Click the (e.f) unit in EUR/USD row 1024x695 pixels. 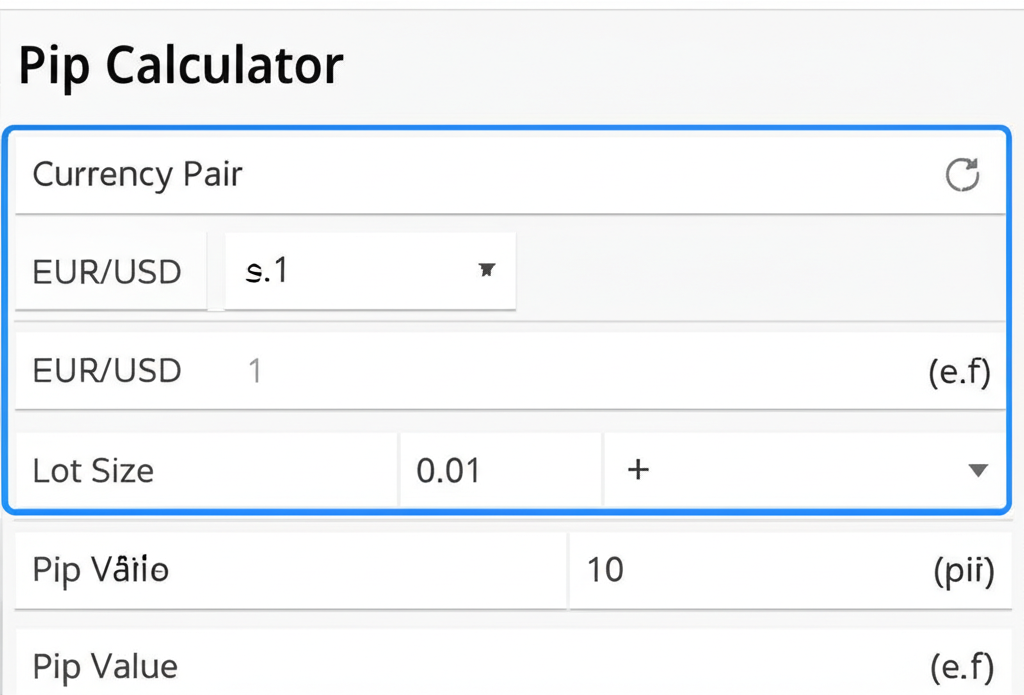point(959,372)
